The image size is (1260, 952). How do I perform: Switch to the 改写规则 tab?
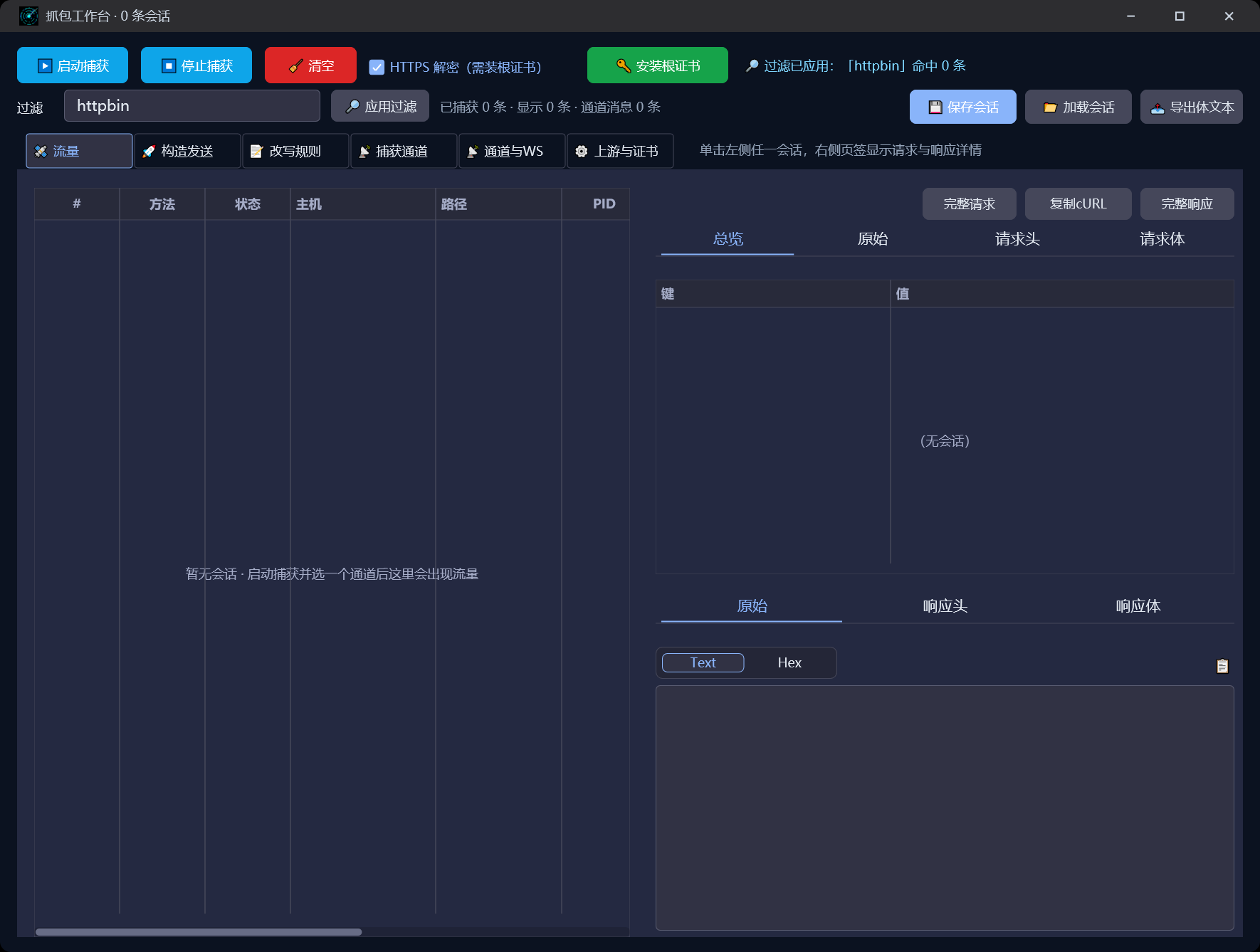tap(295, 151)
